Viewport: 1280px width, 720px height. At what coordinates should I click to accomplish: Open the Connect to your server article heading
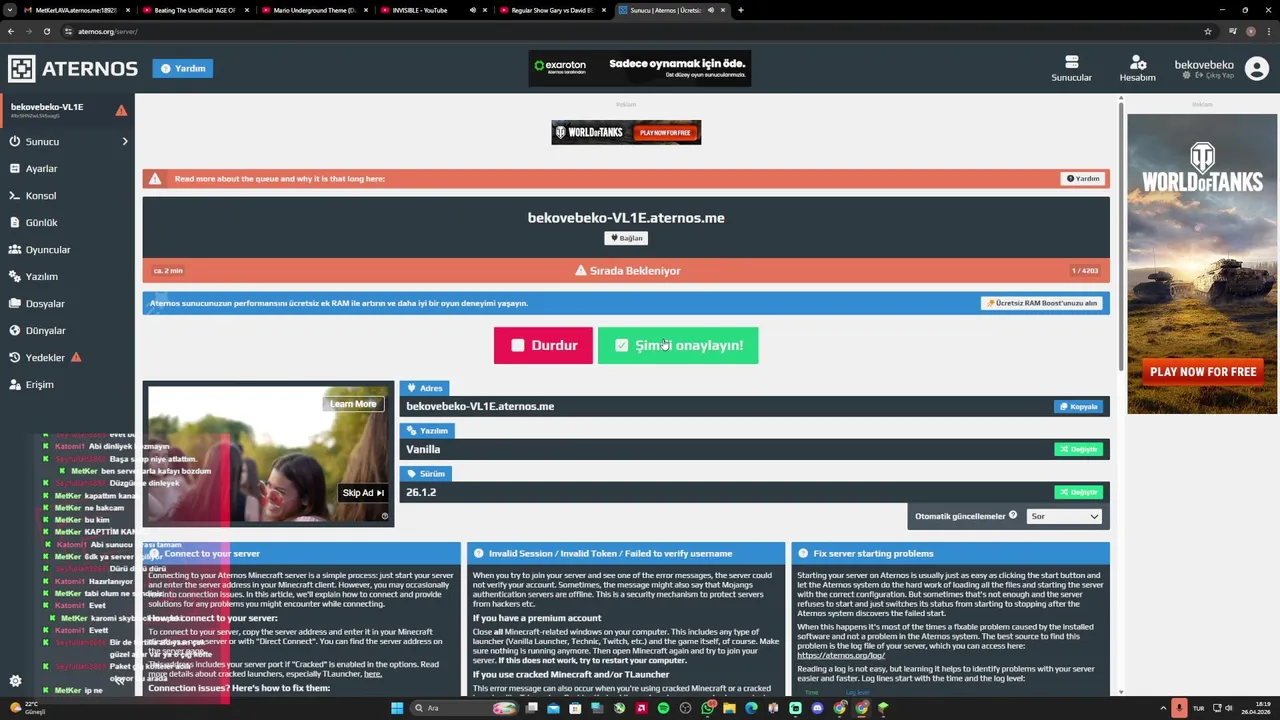212,553
